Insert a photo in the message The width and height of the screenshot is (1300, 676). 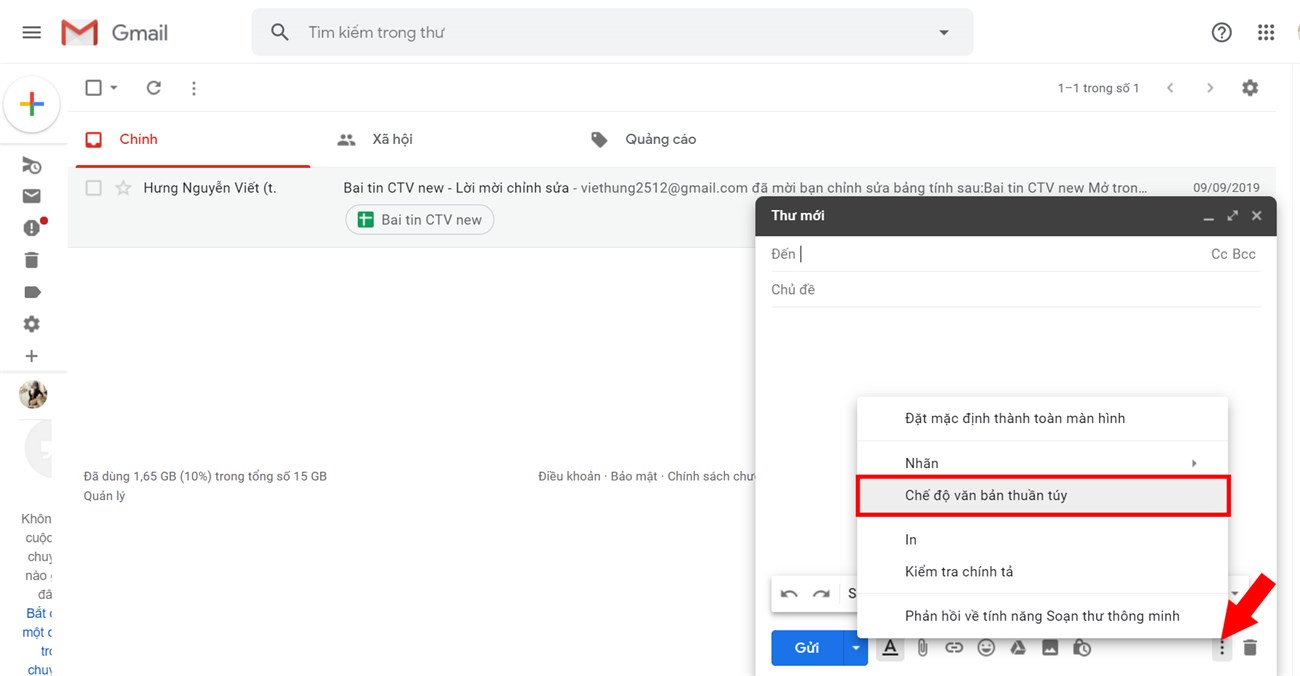click(x=1050, y=648)
